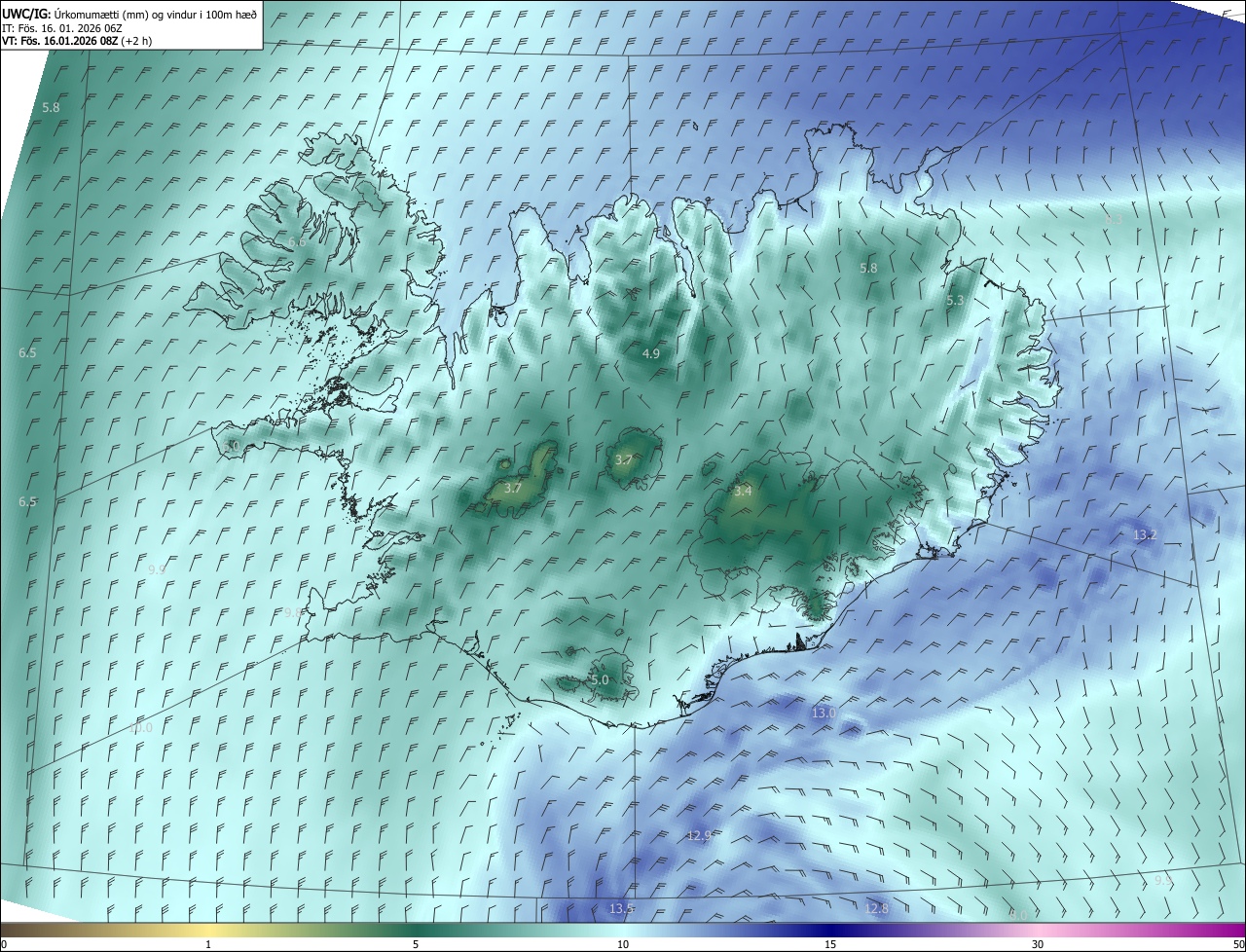1246x952 pixels.
Task: Click the 6.6 value label
Action: (297, 242)
